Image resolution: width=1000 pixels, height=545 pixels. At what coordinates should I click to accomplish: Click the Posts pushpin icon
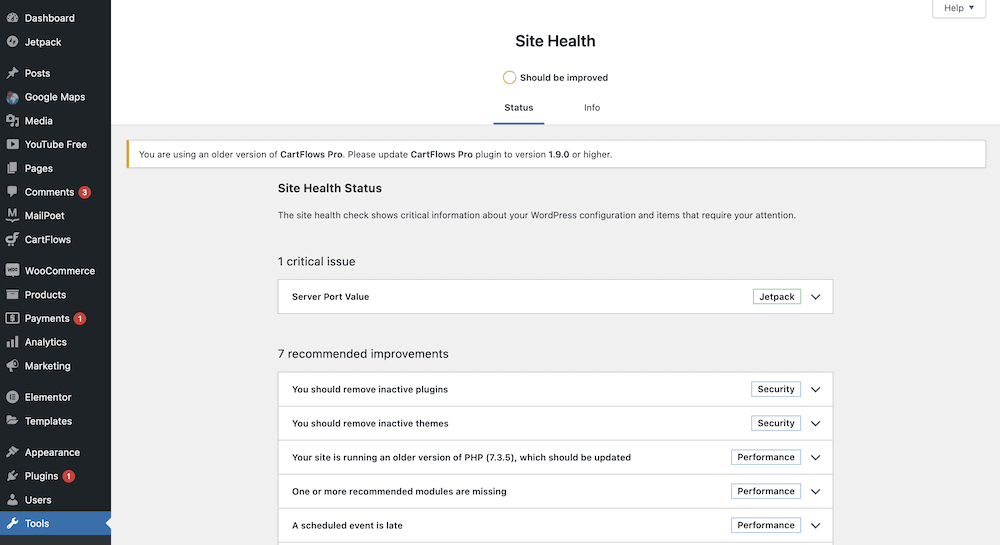[x=12, y=73]
